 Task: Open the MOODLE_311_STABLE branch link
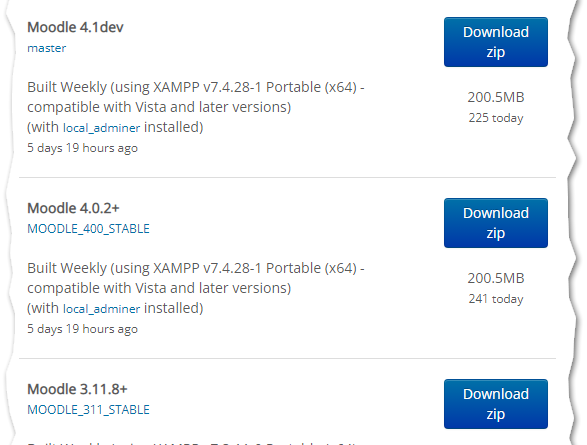click(x=88, y=410)
